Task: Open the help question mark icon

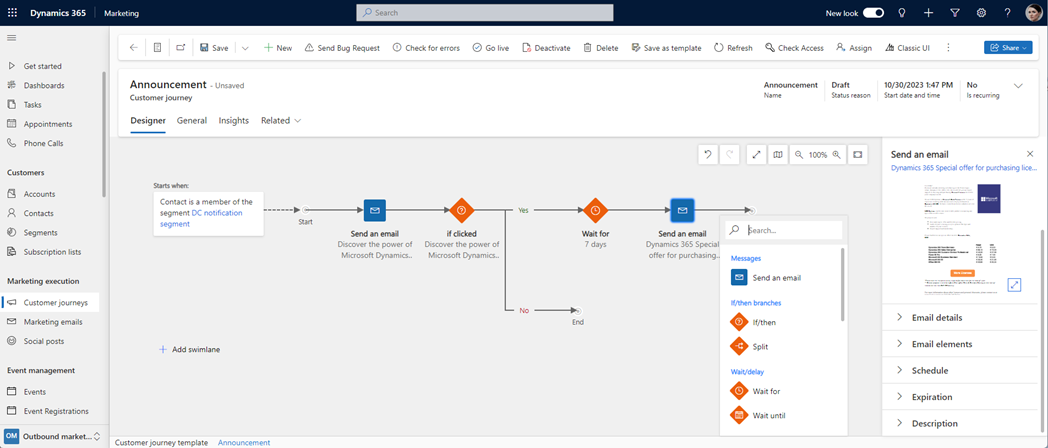Action: 1007,13
